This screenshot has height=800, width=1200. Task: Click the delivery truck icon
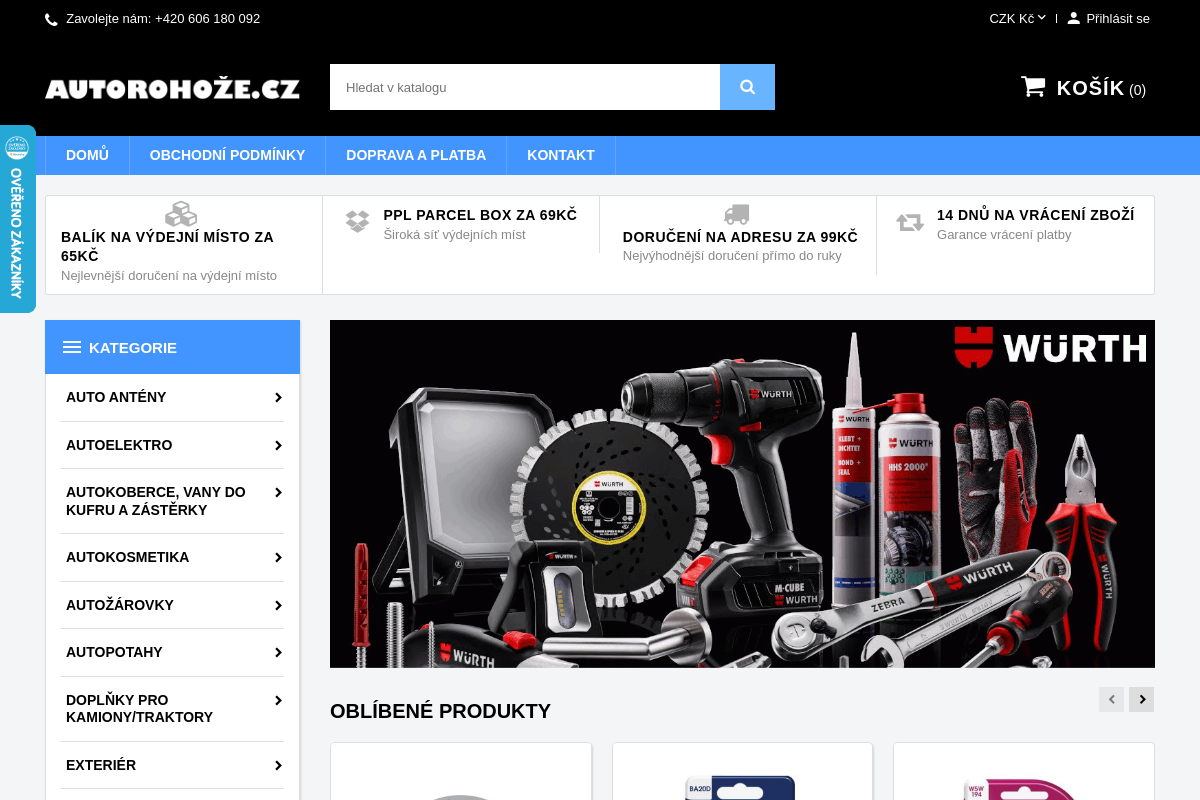pyautogui.click(x=737, y=214)
